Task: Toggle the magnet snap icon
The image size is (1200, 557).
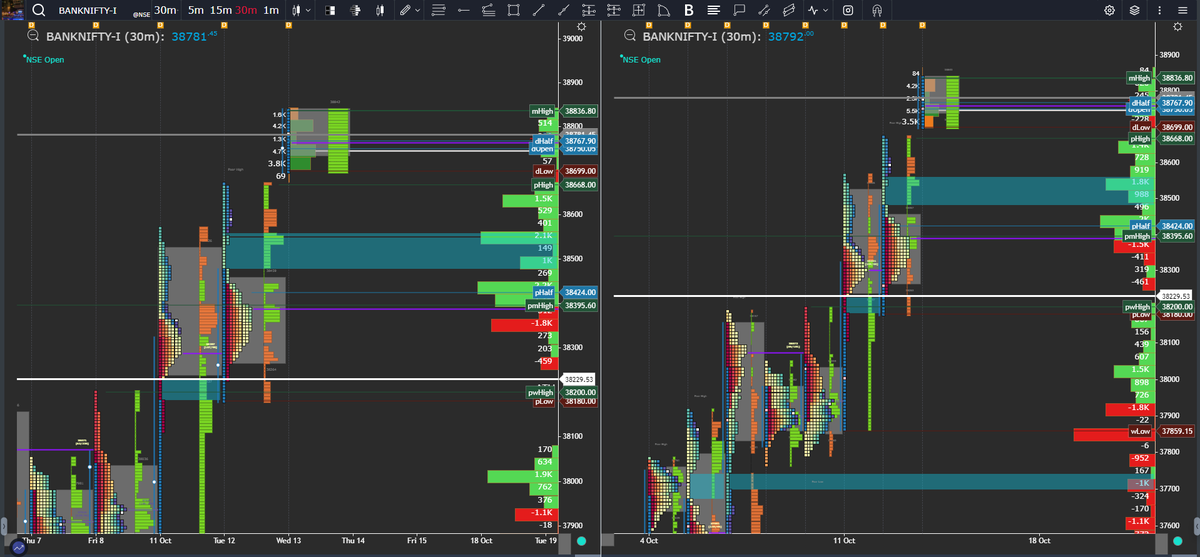Action: pyautogui.click(x=876, y=10)
